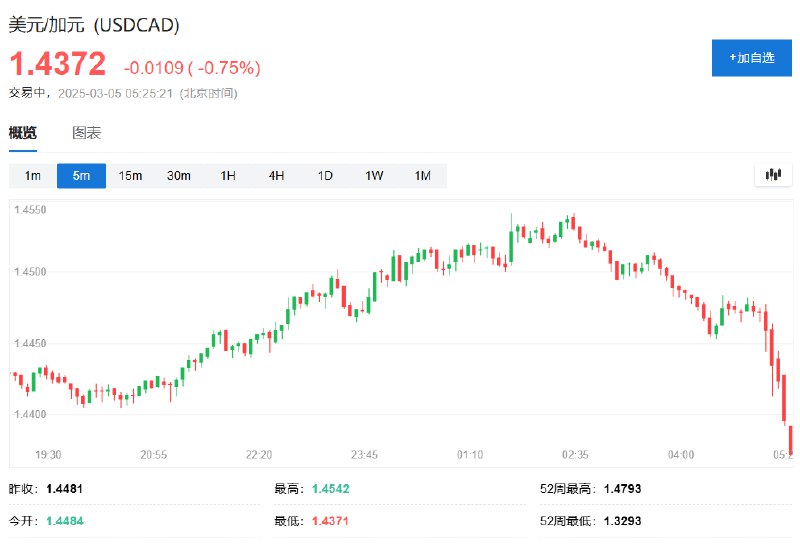Click the 1.4450 y-axis label
This screenshot has width=800, height=560.
point(30,343)
